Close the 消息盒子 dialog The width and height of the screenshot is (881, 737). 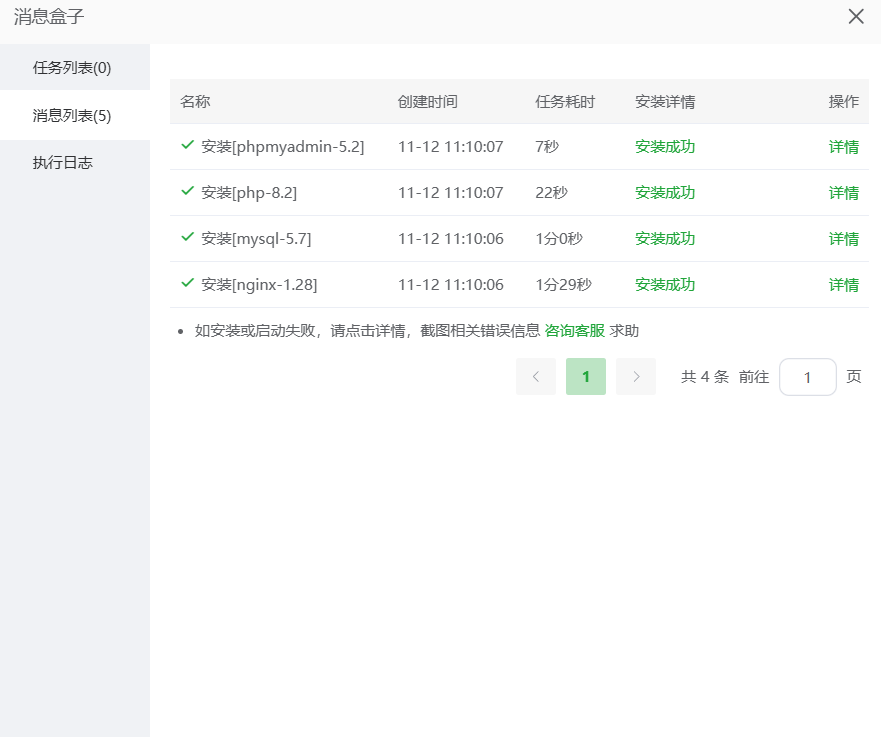coord(856,16)
